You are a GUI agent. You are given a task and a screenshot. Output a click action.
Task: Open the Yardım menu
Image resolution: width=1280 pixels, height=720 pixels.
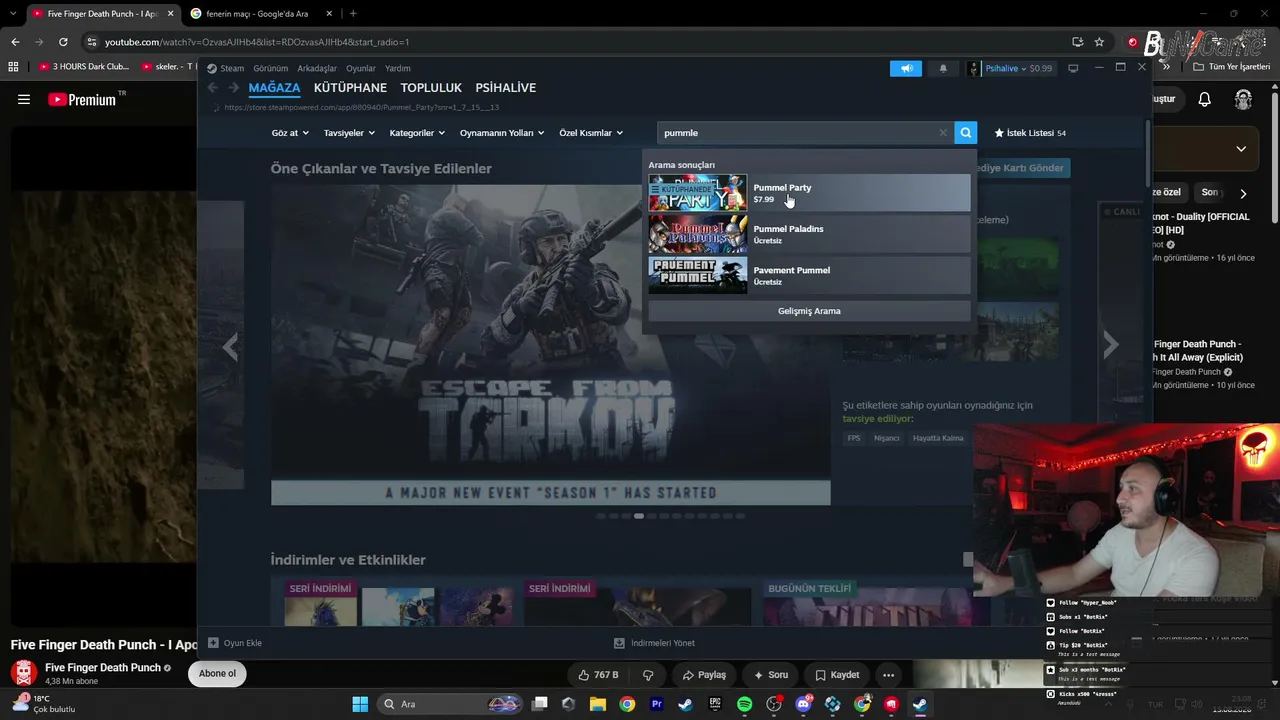pyautogui.click(x=398, y=68)
